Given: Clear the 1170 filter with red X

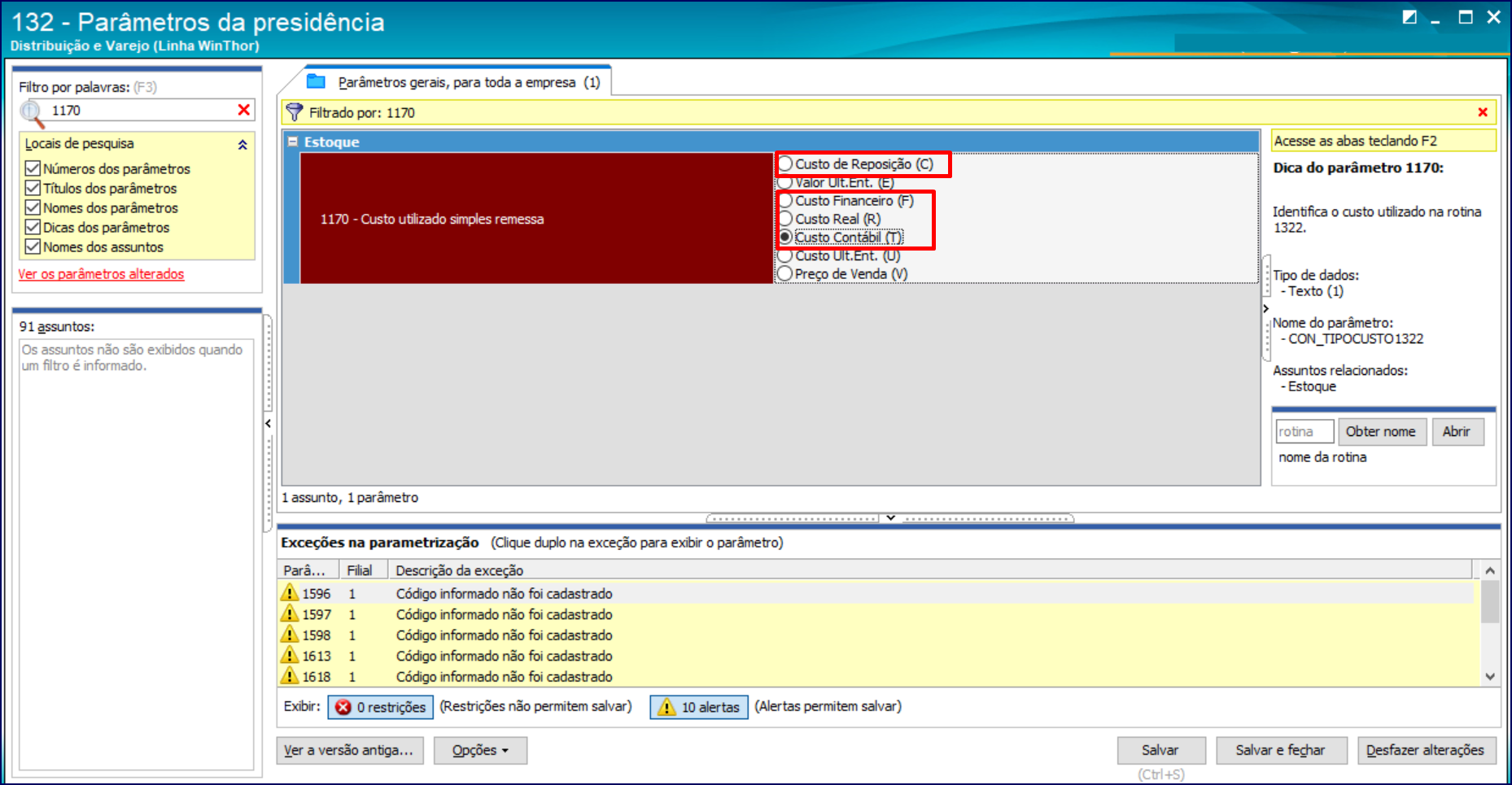Looking at the screenshot, I should (x=243, y=110).
